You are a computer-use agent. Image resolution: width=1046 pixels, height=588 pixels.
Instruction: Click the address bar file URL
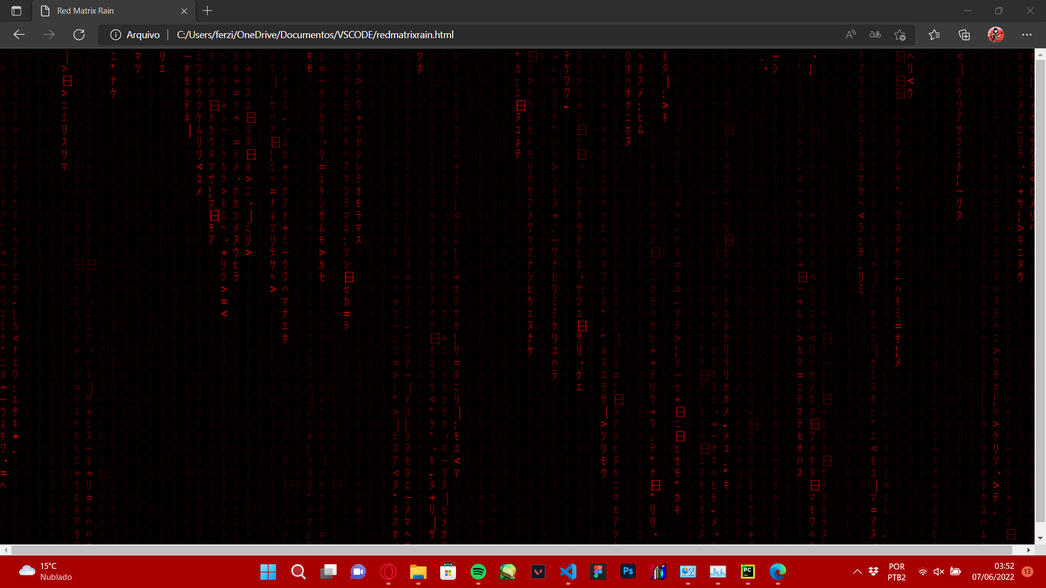pos(315,35)
